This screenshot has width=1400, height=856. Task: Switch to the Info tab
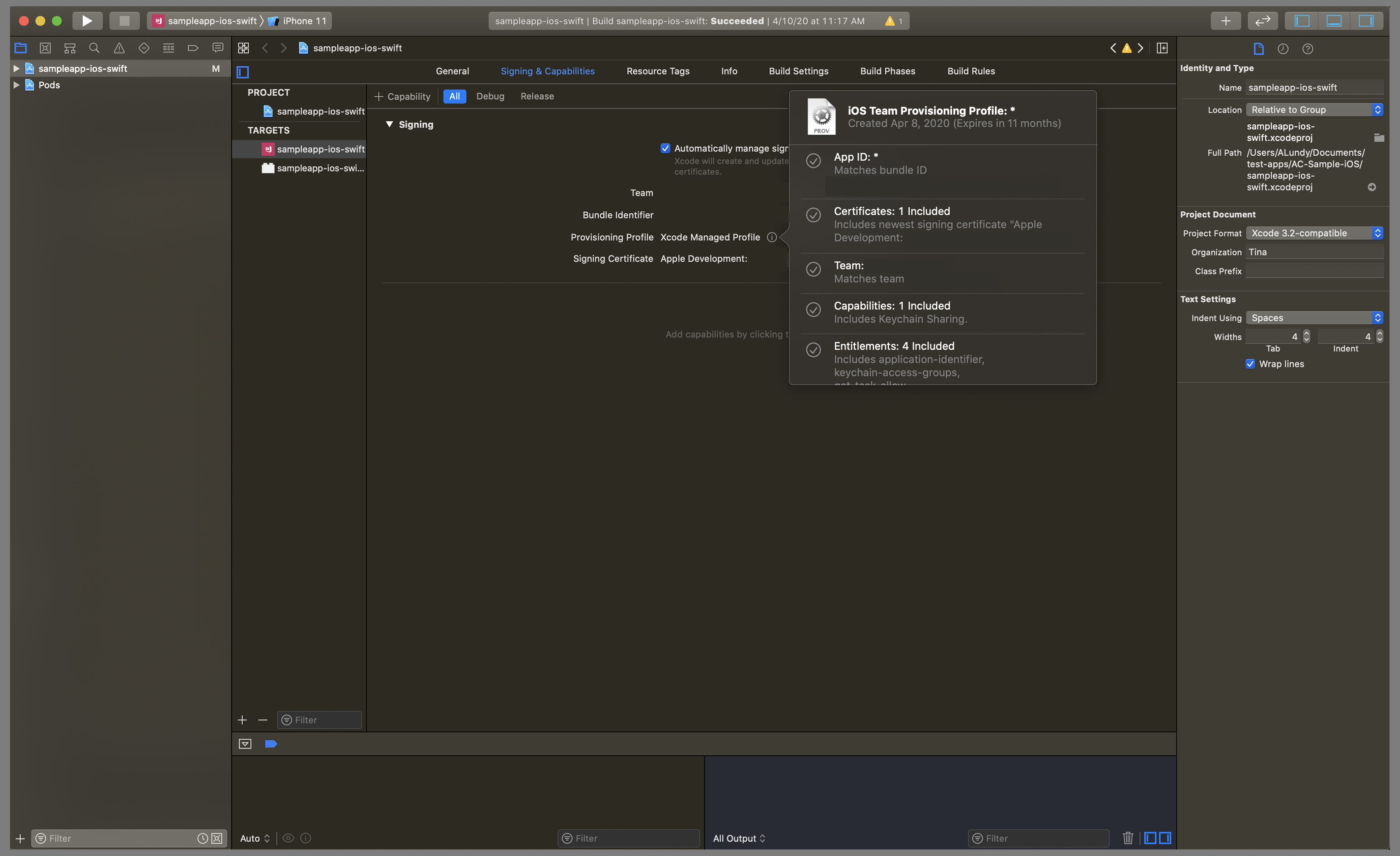point(729,71)
